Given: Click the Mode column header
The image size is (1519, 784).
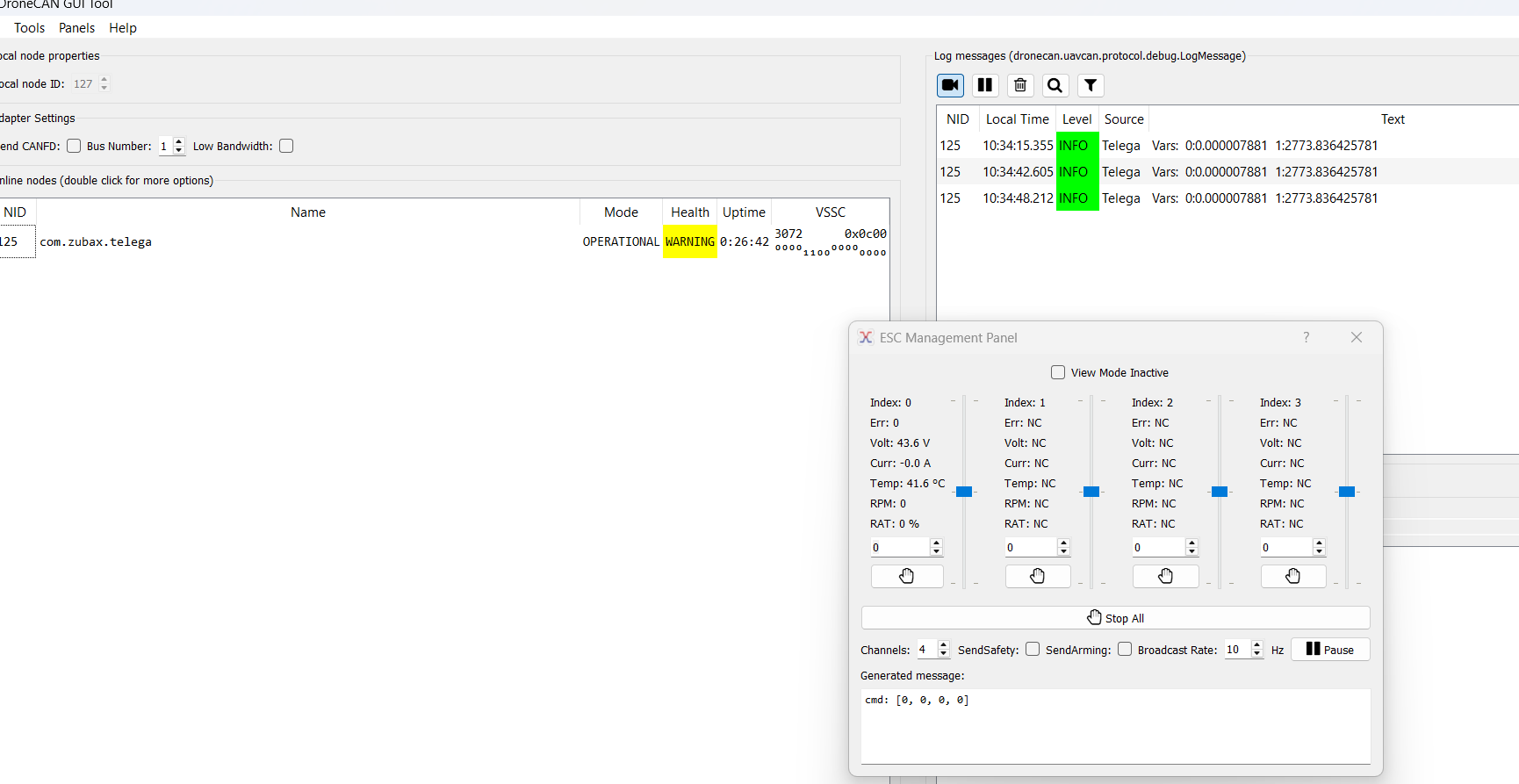Looking at the screenshot, I should point(621,212).
